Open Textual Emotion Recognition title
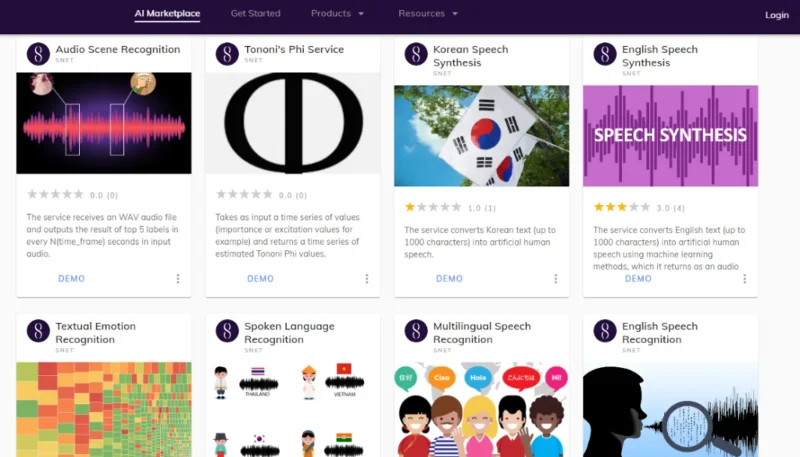 [x=95, y=333]
